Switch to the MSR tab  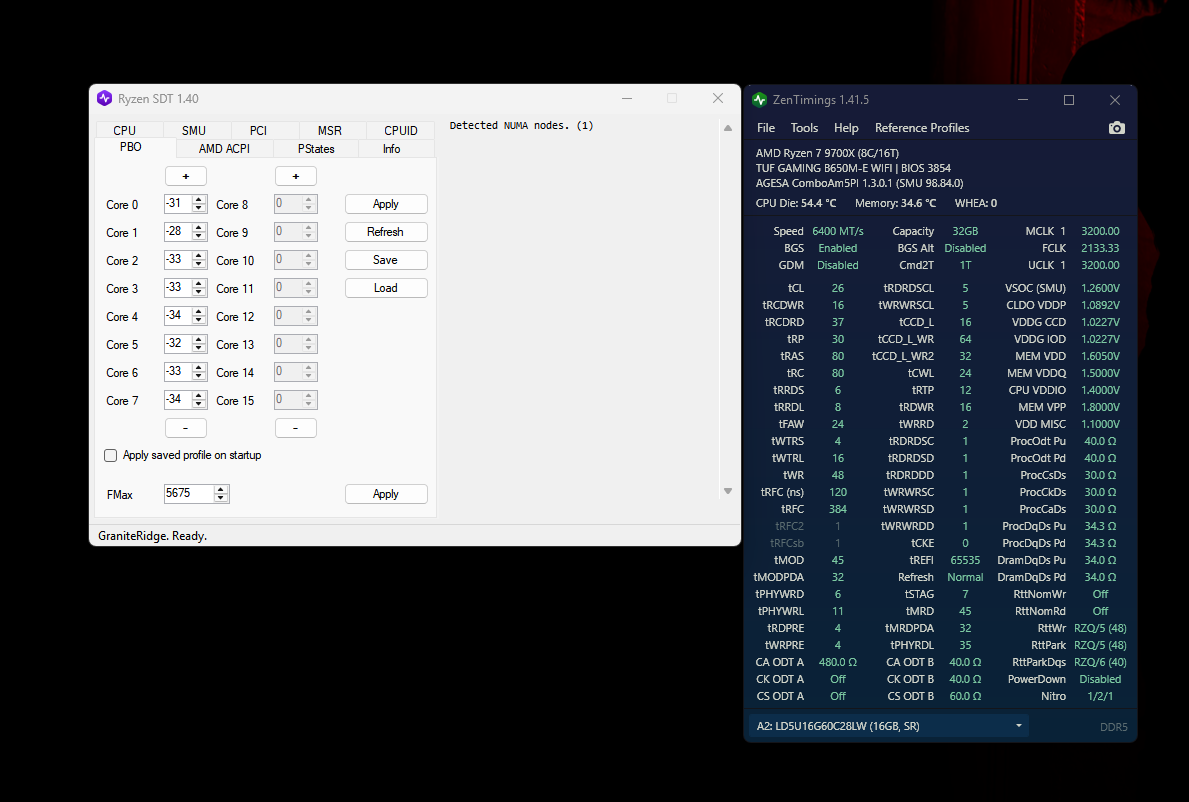[330, 130]
